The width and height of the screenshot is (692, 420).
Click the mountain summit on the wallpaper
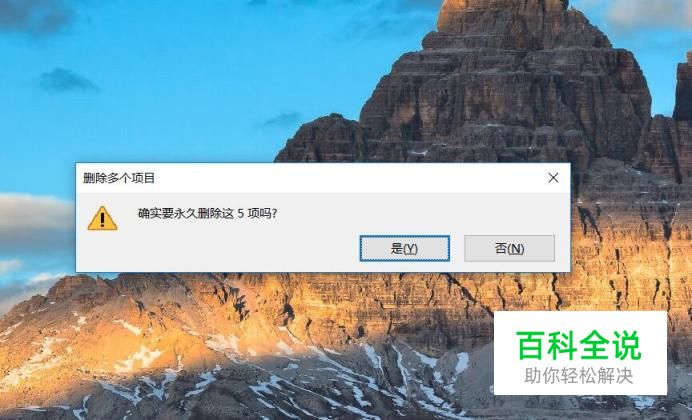click(x=503, y=15)
